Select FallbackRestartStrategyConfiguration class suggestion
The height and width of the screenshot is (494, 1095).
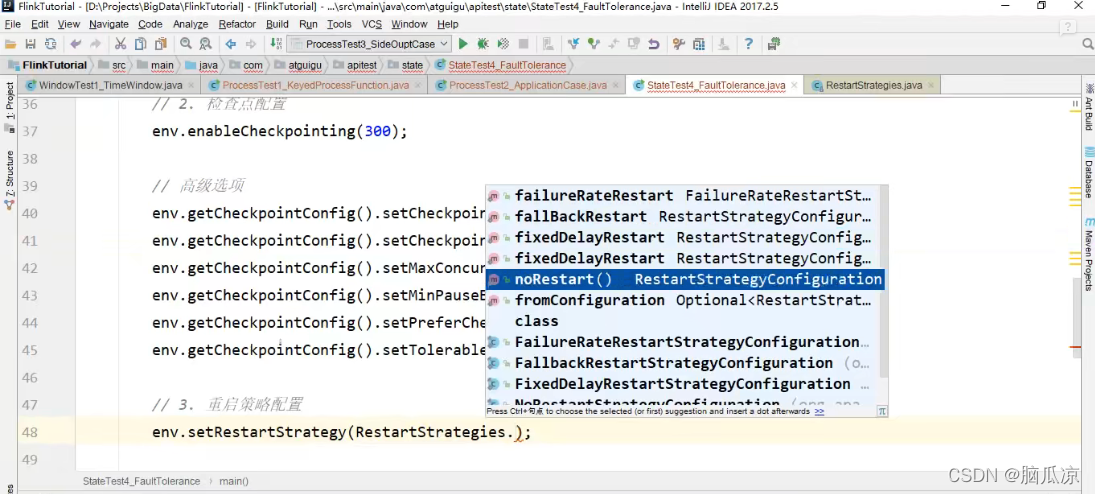(x=682, y=363)
